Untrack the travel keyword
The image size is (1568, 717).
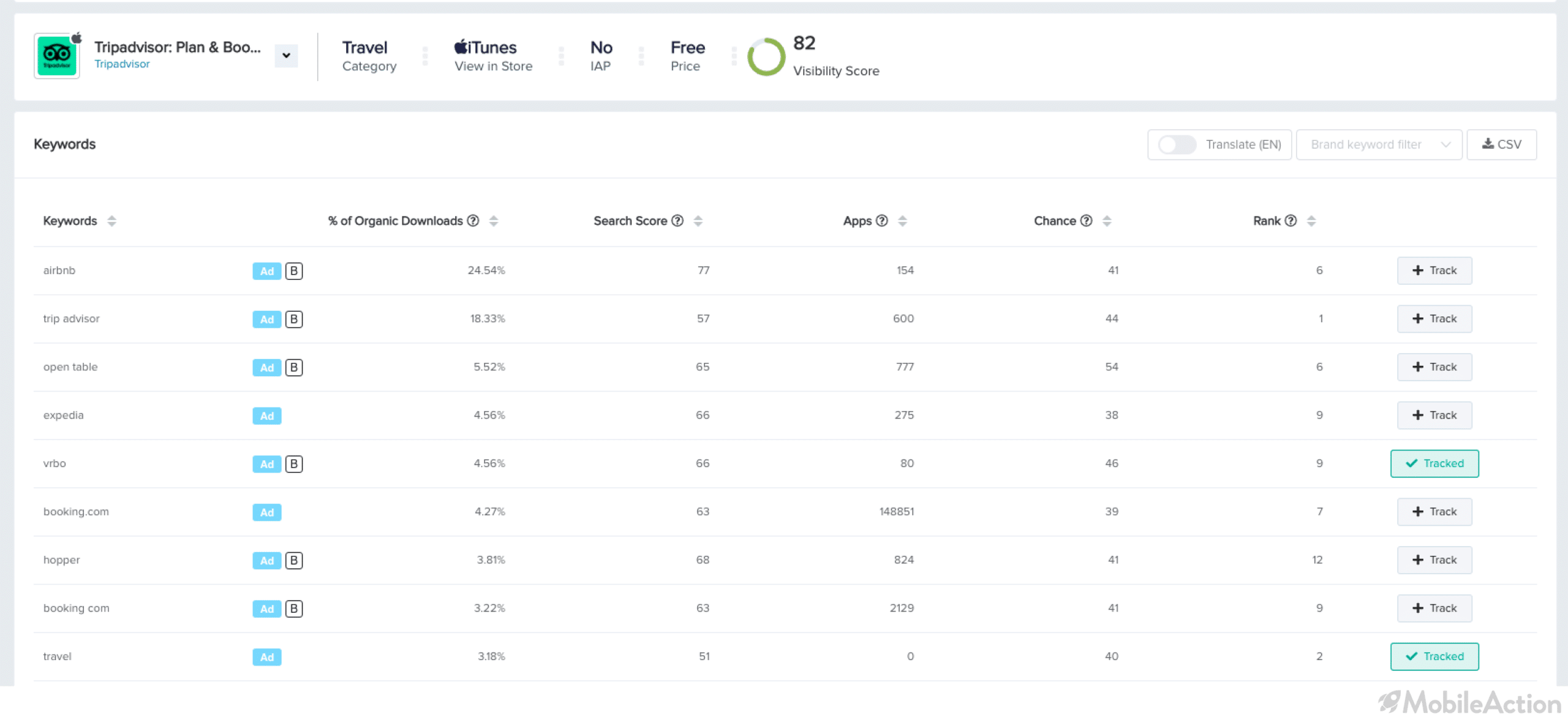click(1434, 657)
